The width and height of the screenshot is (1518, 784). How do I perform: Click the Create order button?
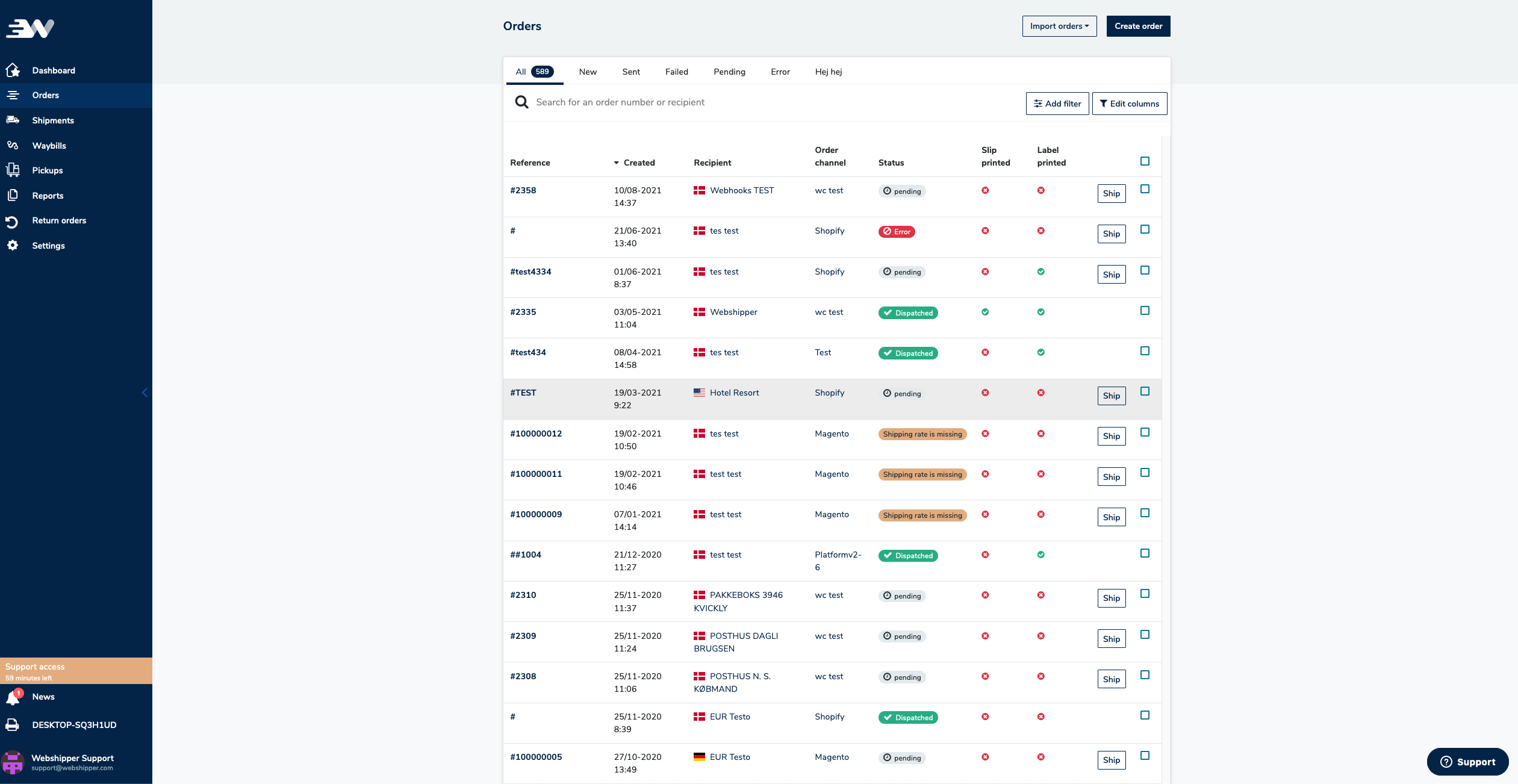[x=1137, y=26]
